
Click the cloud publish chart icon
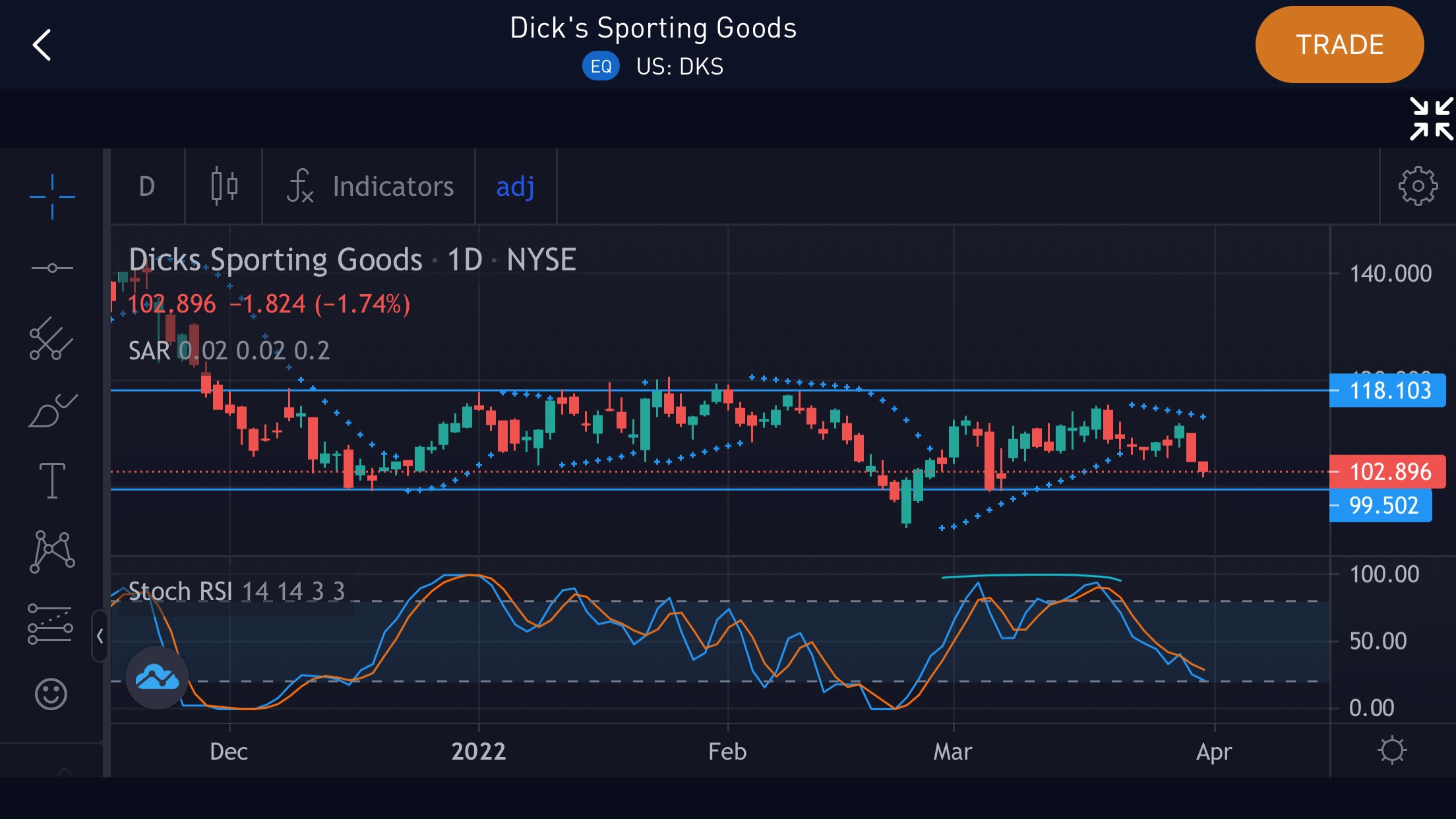point(157,677)
